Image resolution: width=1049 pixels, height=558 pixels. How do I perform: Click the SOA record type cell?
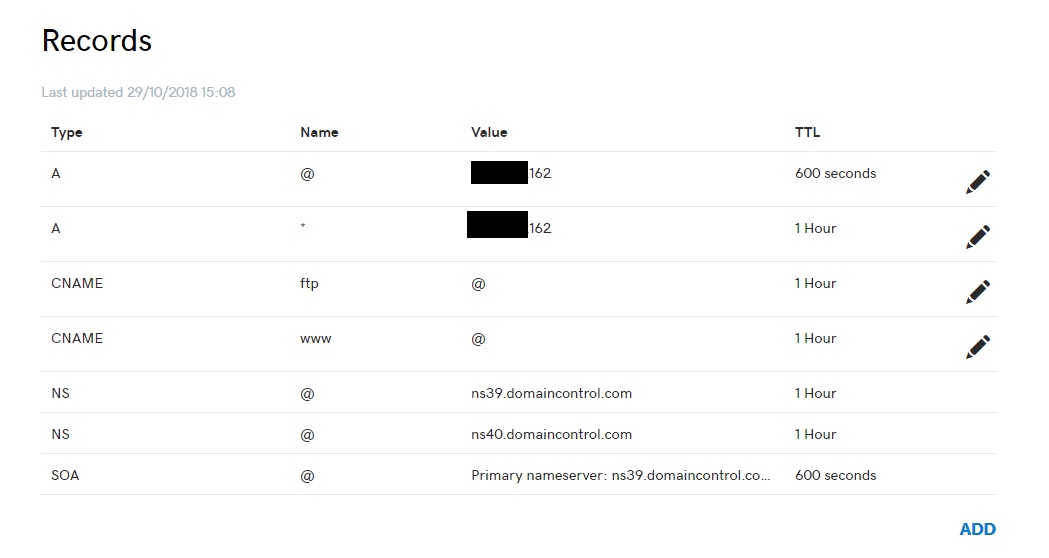65,475
